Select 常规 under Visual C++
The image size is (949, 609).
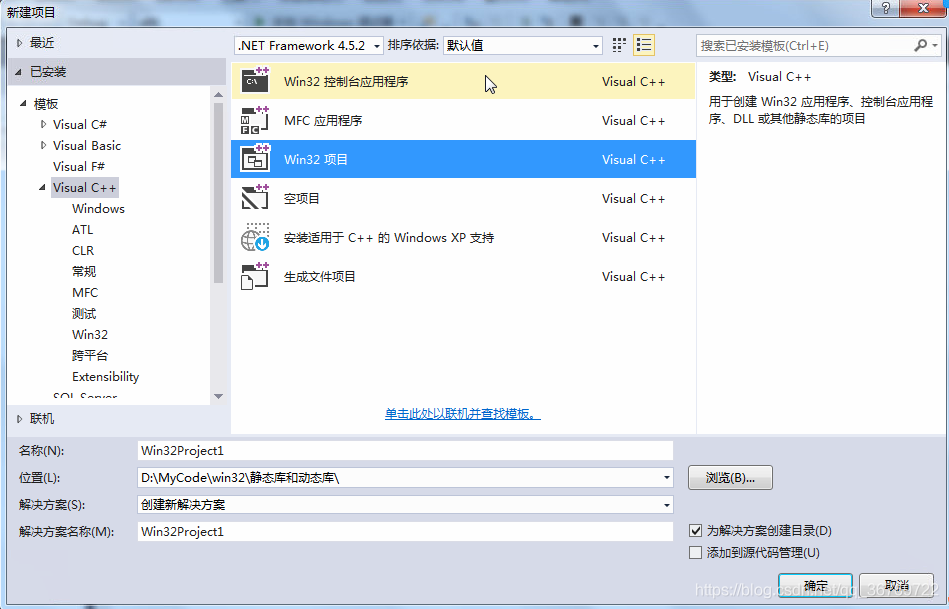coord(84,271)
